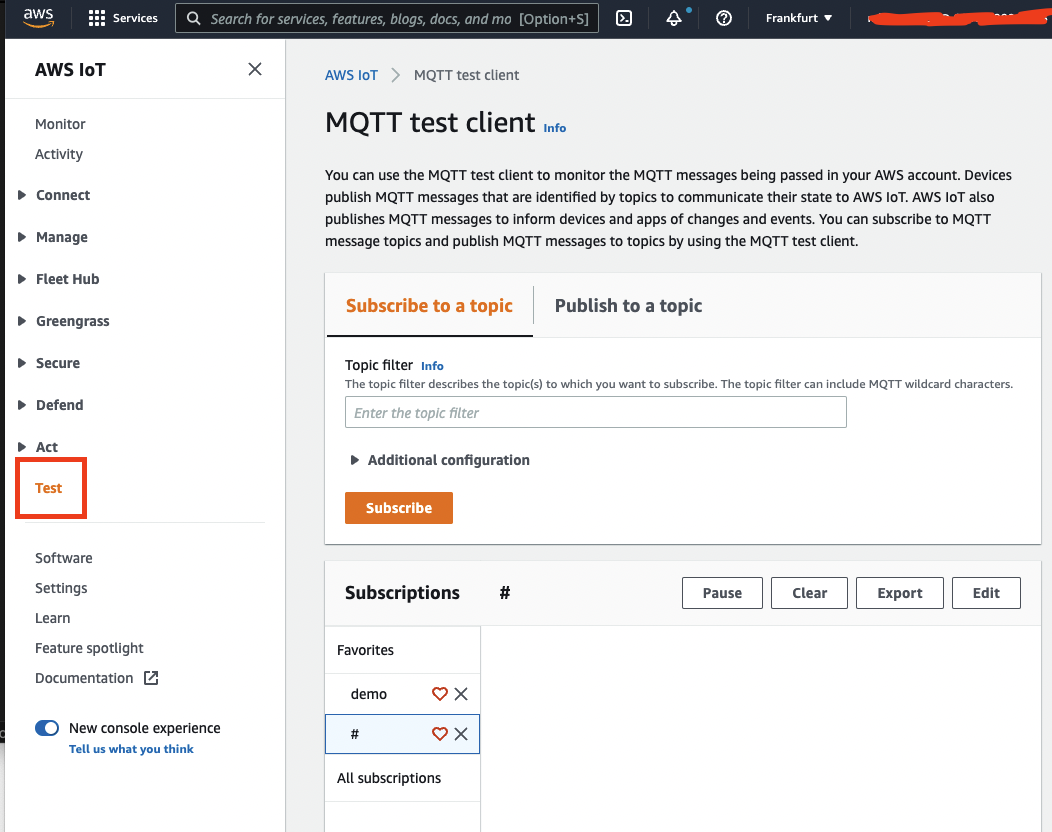The width and height of the screenshot is (1052, 832).
Task: Open Documentation external link icon
Action: tap(151, 678)
